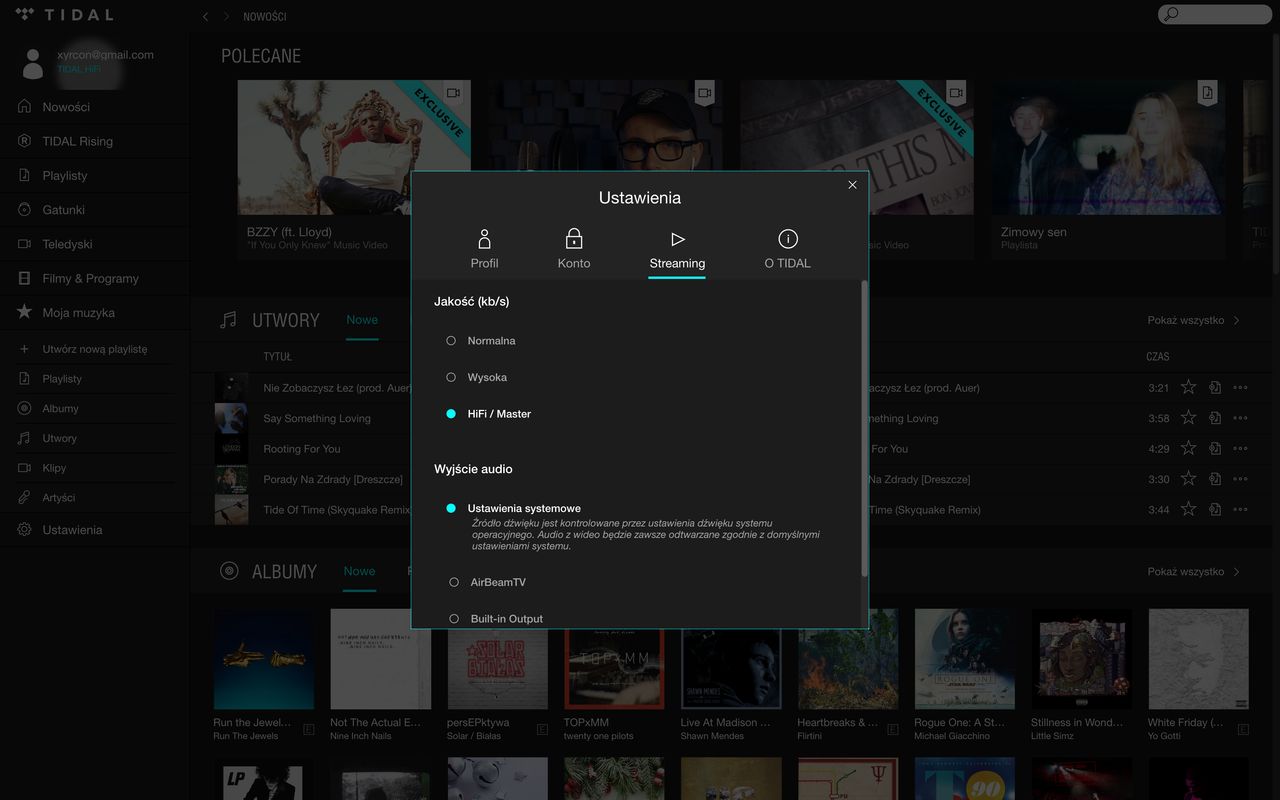
Task: Open Filmy & Programy film icon
Action: point(24,278)
